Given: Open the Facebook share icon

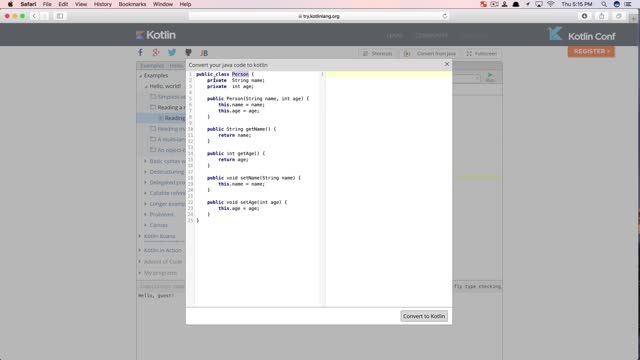Looking at the screenshot, I should pyautogui.click(x=140, y=53).
